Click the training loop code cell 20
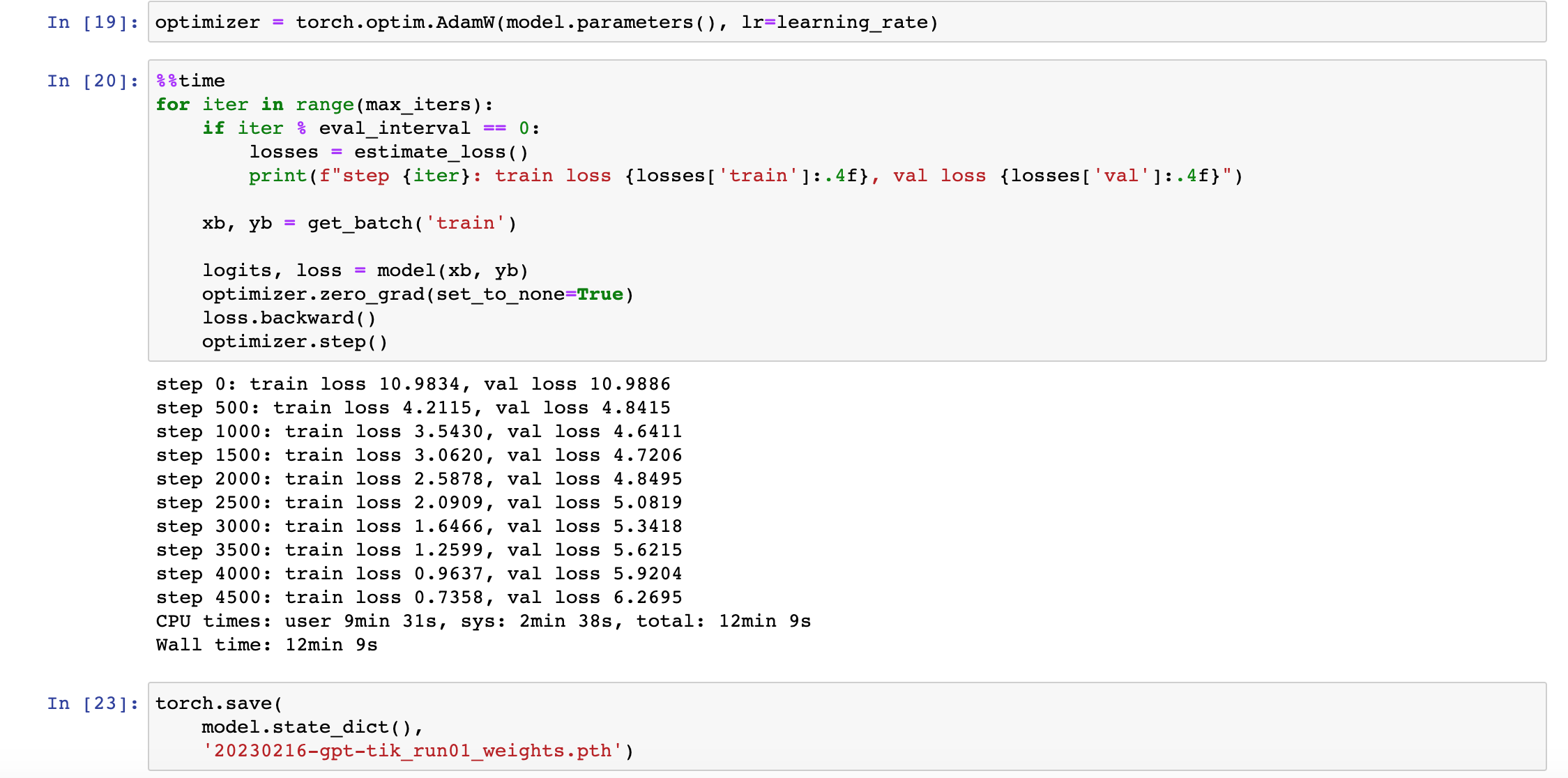This screenshot has width=1568, height=778. [847, 211]
